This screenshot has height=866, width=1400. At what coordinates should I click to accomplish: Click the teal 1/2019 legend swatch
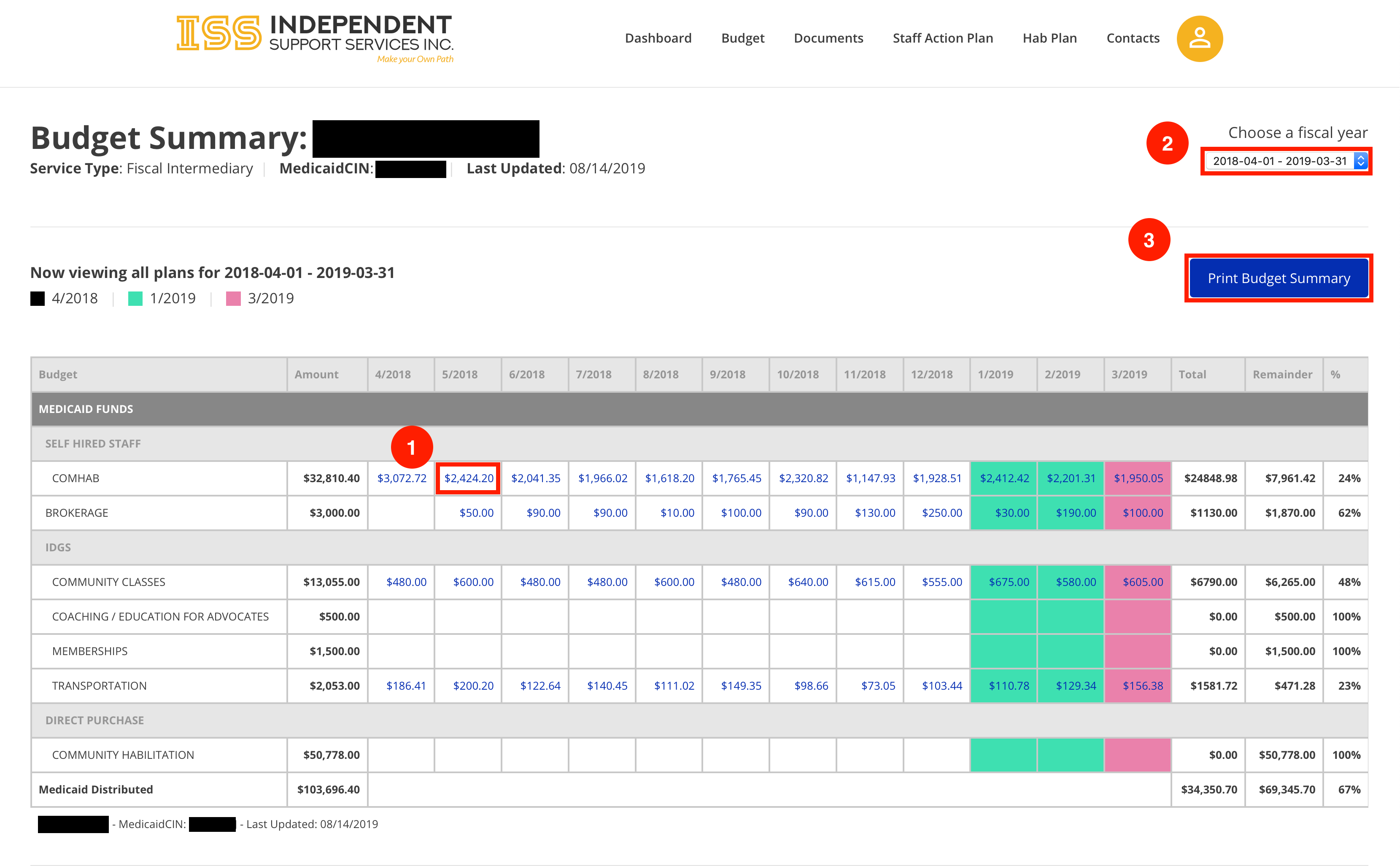pos(135,298)
